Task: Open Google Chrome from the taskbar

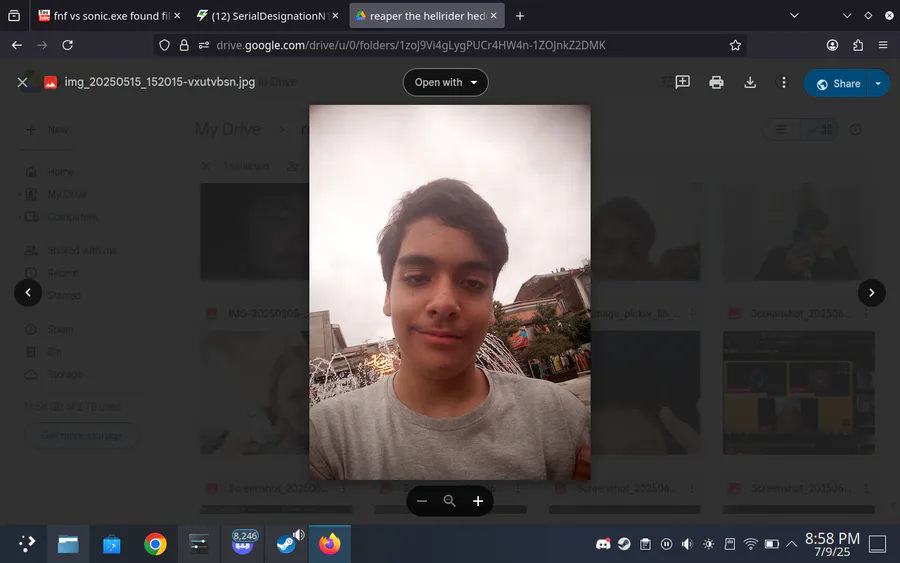Action: (155, 543)
